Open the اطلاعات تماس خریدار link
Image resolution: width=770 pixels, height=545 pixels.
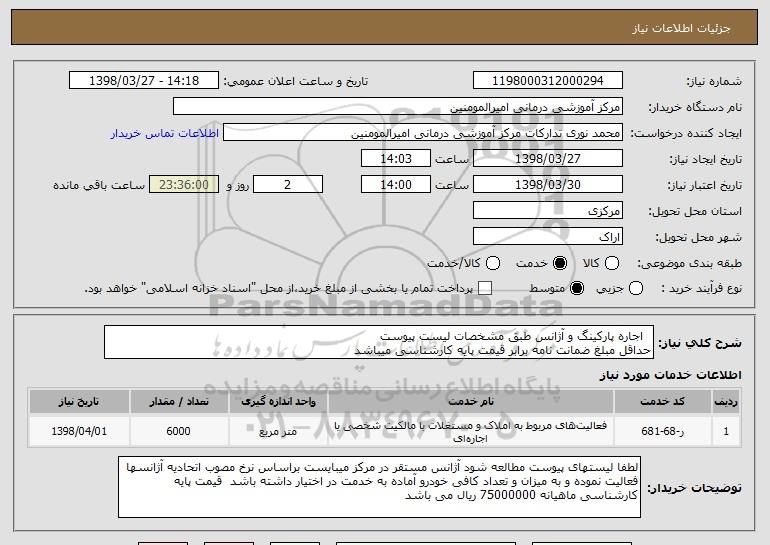165,133
